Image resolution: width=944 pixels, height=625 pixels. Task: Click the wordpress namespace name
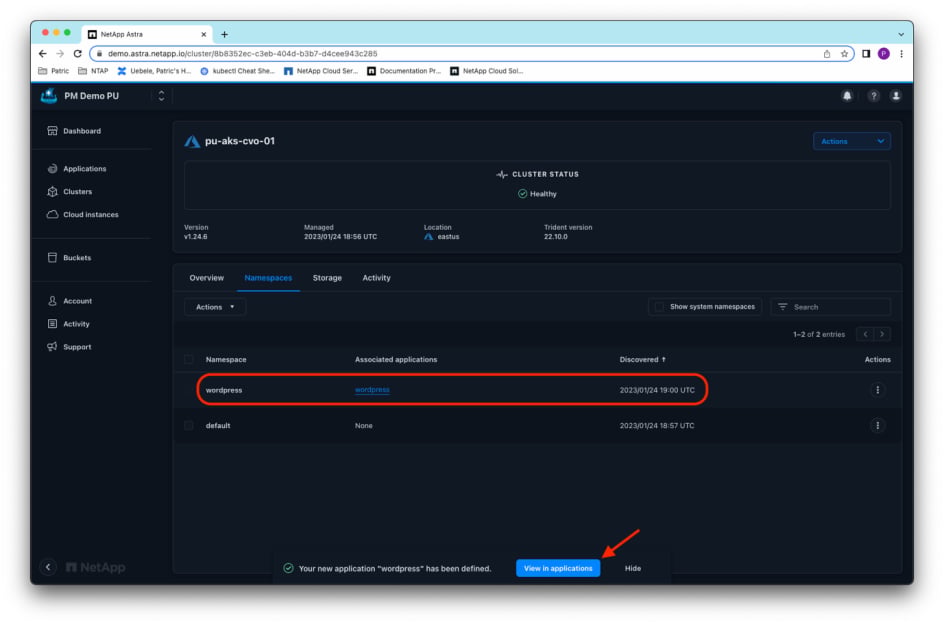pos(224,390)
